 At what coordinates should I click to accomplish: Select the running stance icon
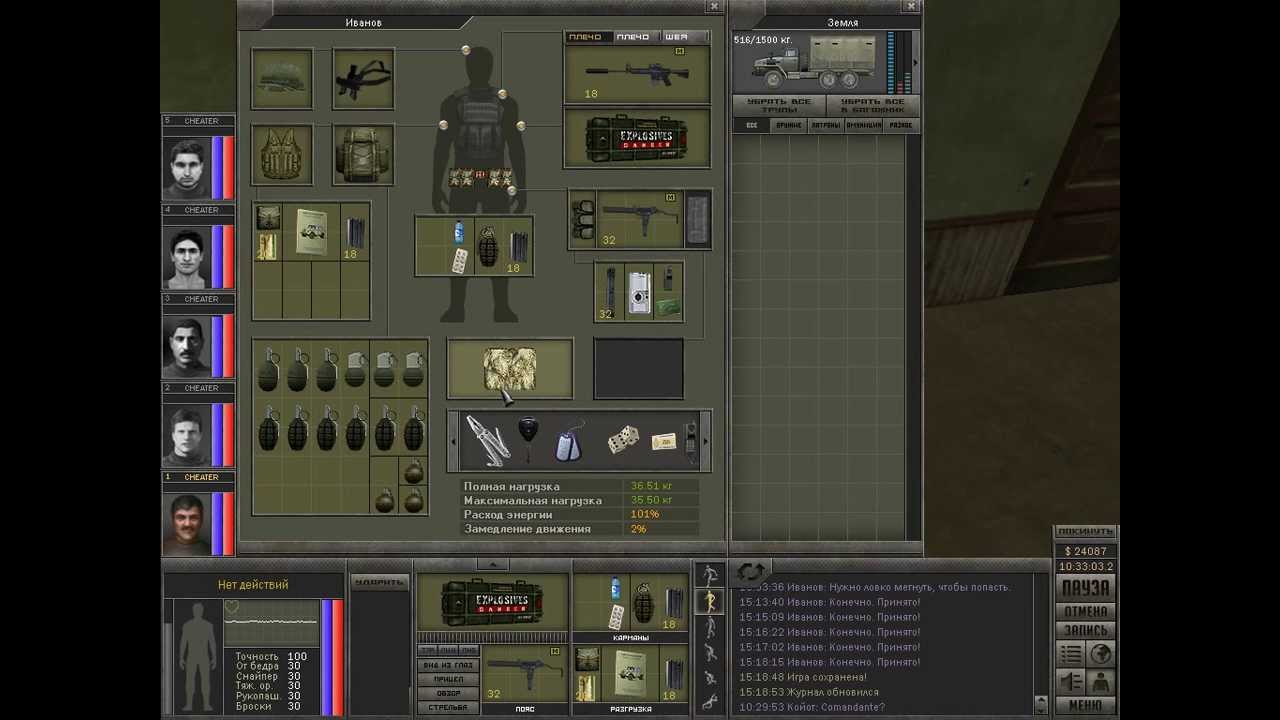710,575
